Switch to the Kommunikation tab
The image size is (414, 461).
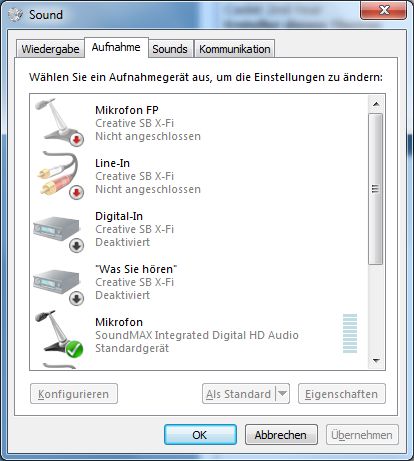[x=235, y=49]
